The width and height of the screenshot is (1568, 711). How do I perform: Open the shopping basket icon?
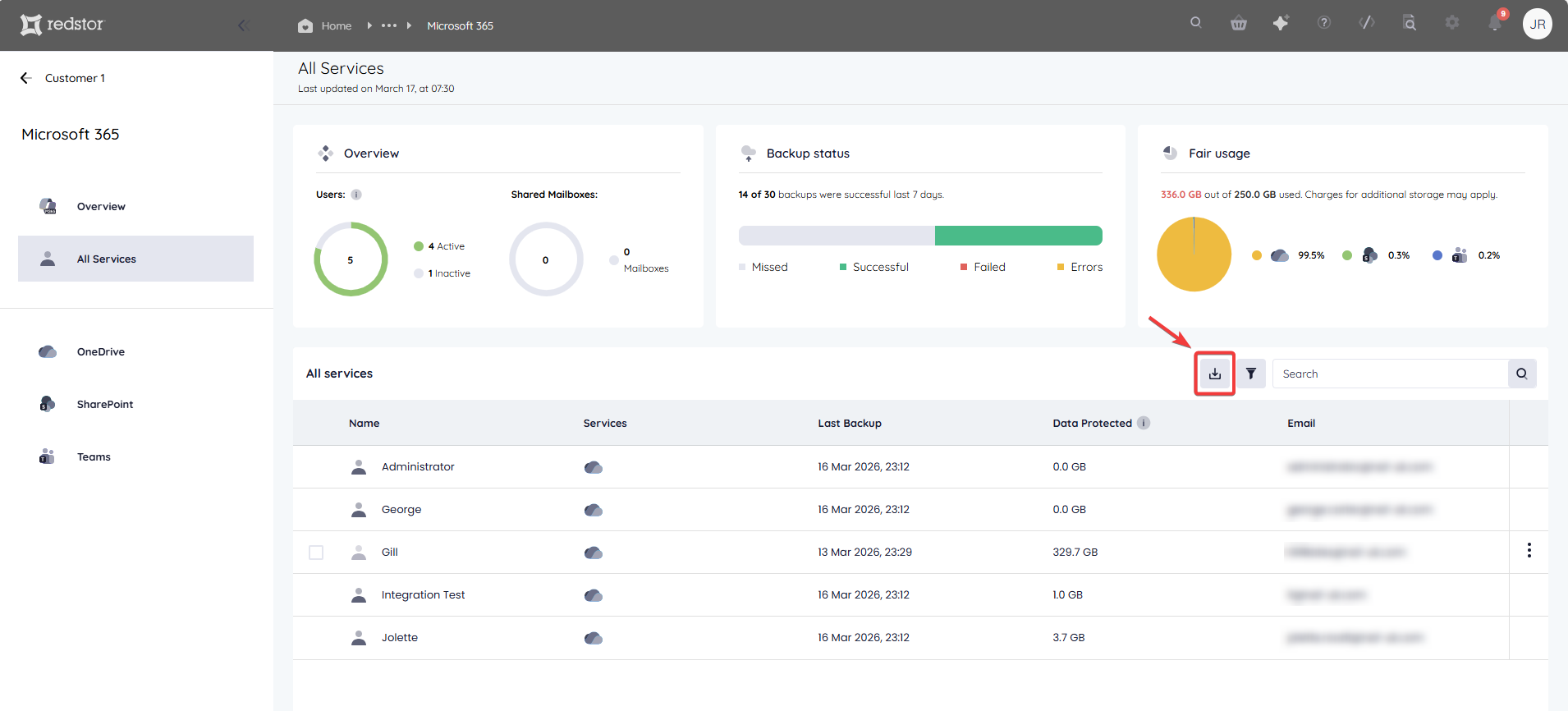pos(1239,23)
